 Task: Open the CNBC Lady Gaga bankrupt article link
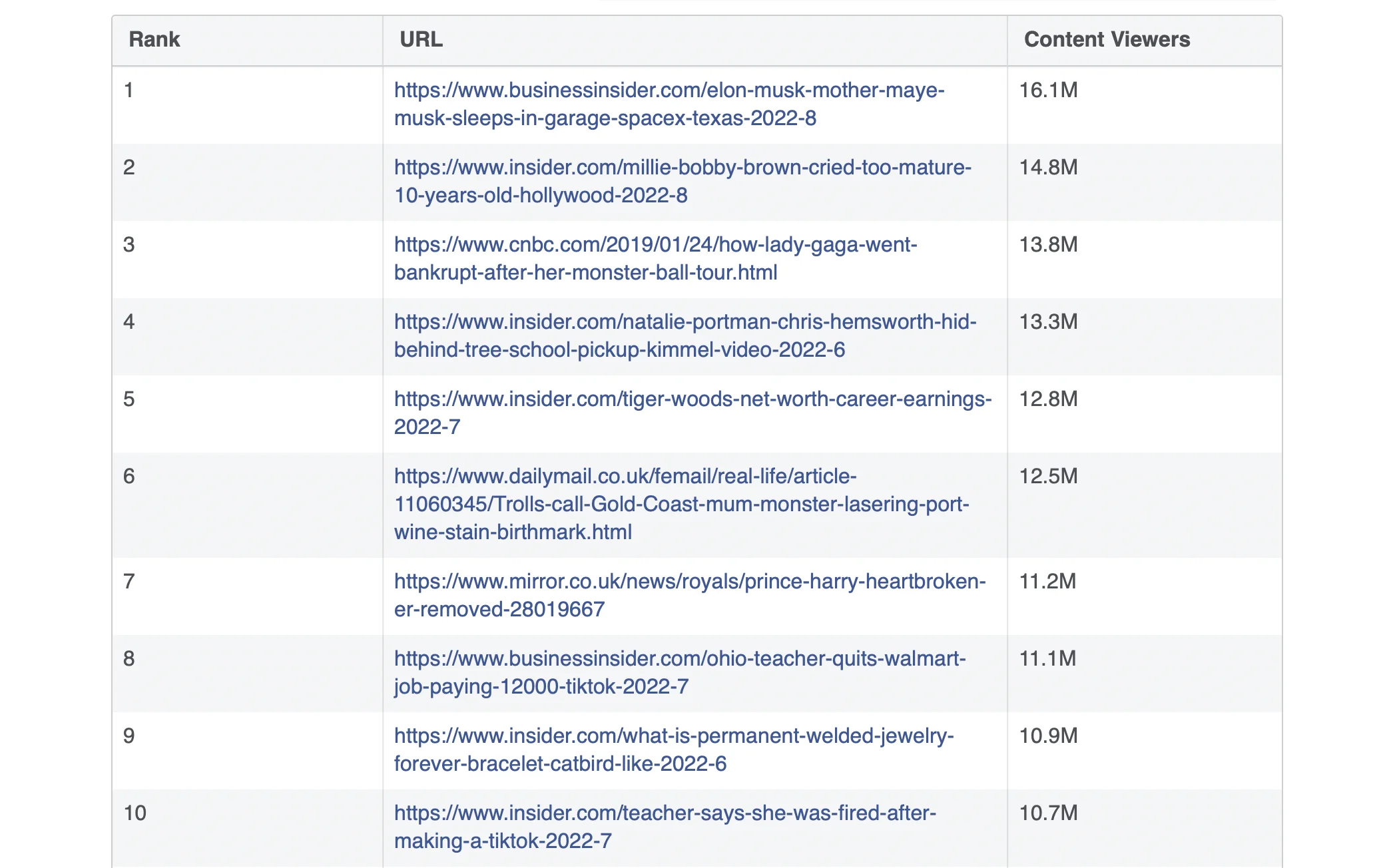656,258
